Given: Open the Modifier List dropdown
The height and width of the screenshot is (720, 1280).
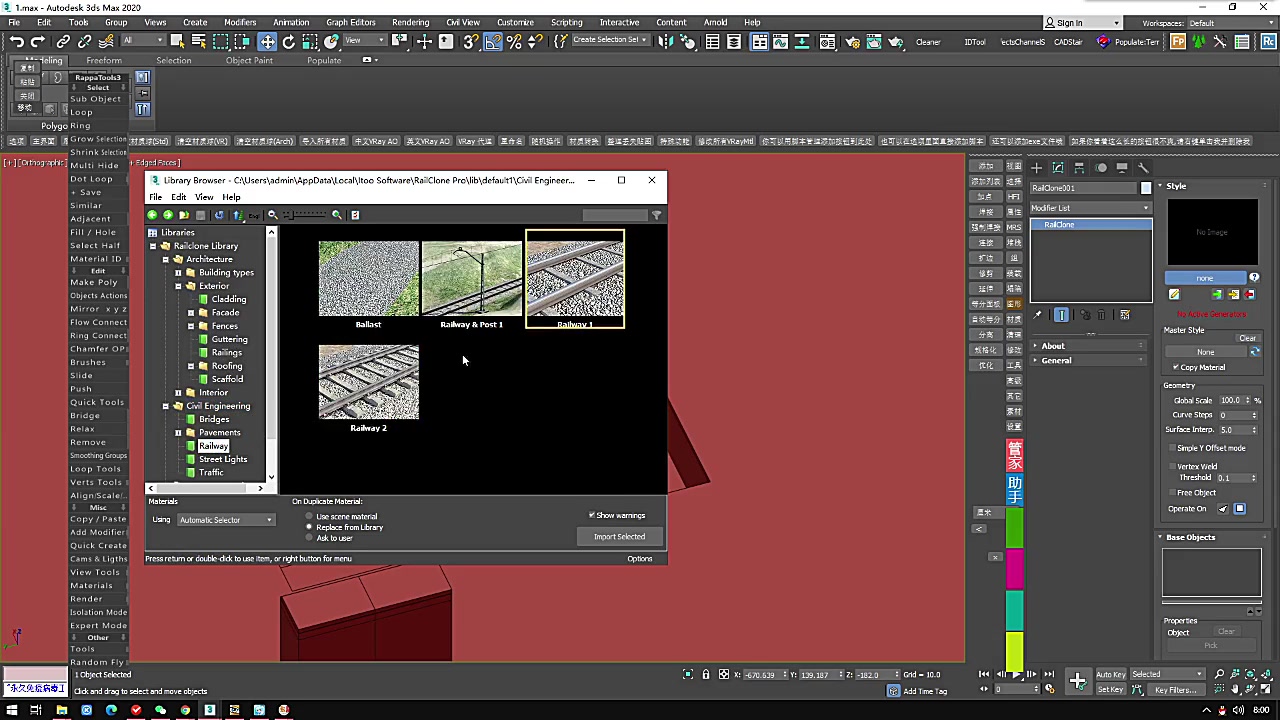Looking at the screenshot, I should click(x=1090, y=208).
